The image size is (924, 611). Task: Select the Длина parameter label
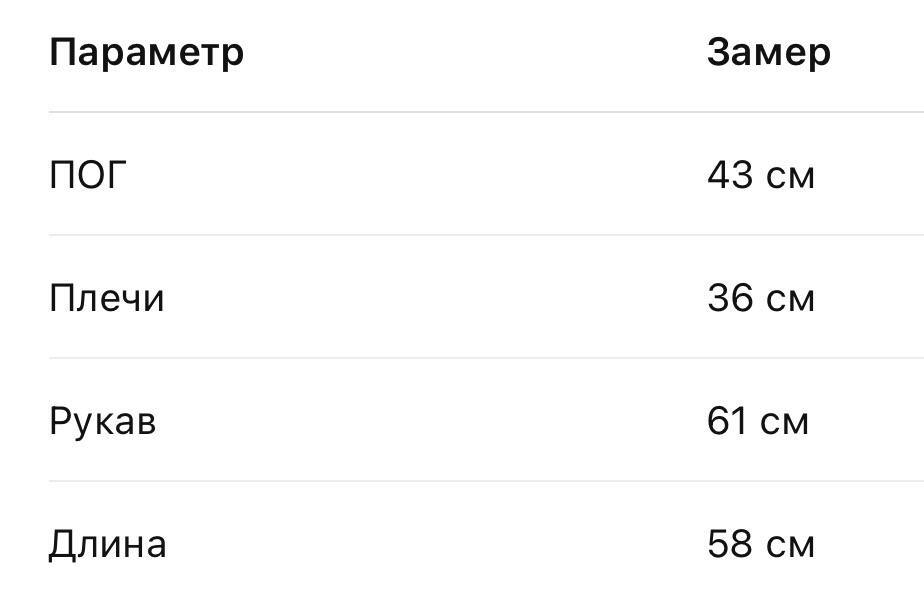coord(107,545)
